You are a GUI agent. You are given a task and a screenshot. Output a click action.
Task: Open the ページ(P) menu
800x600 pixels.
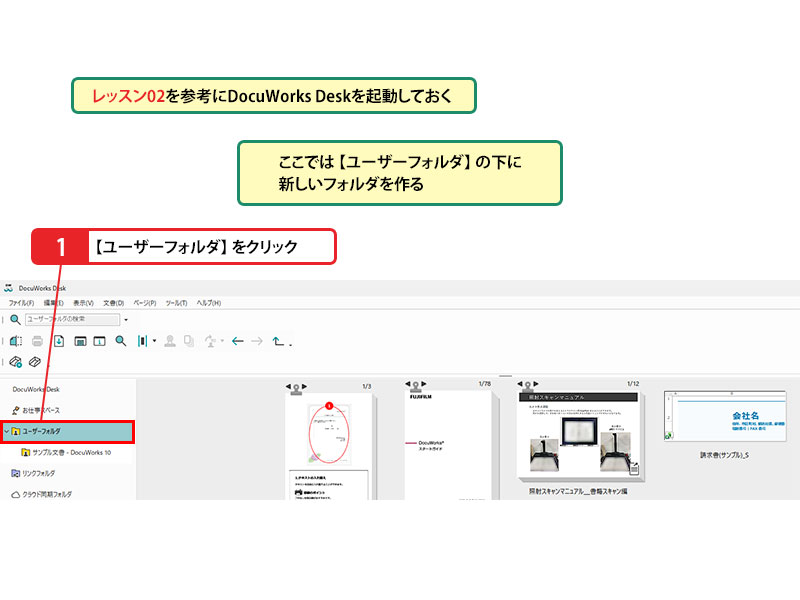pos(145,303)
